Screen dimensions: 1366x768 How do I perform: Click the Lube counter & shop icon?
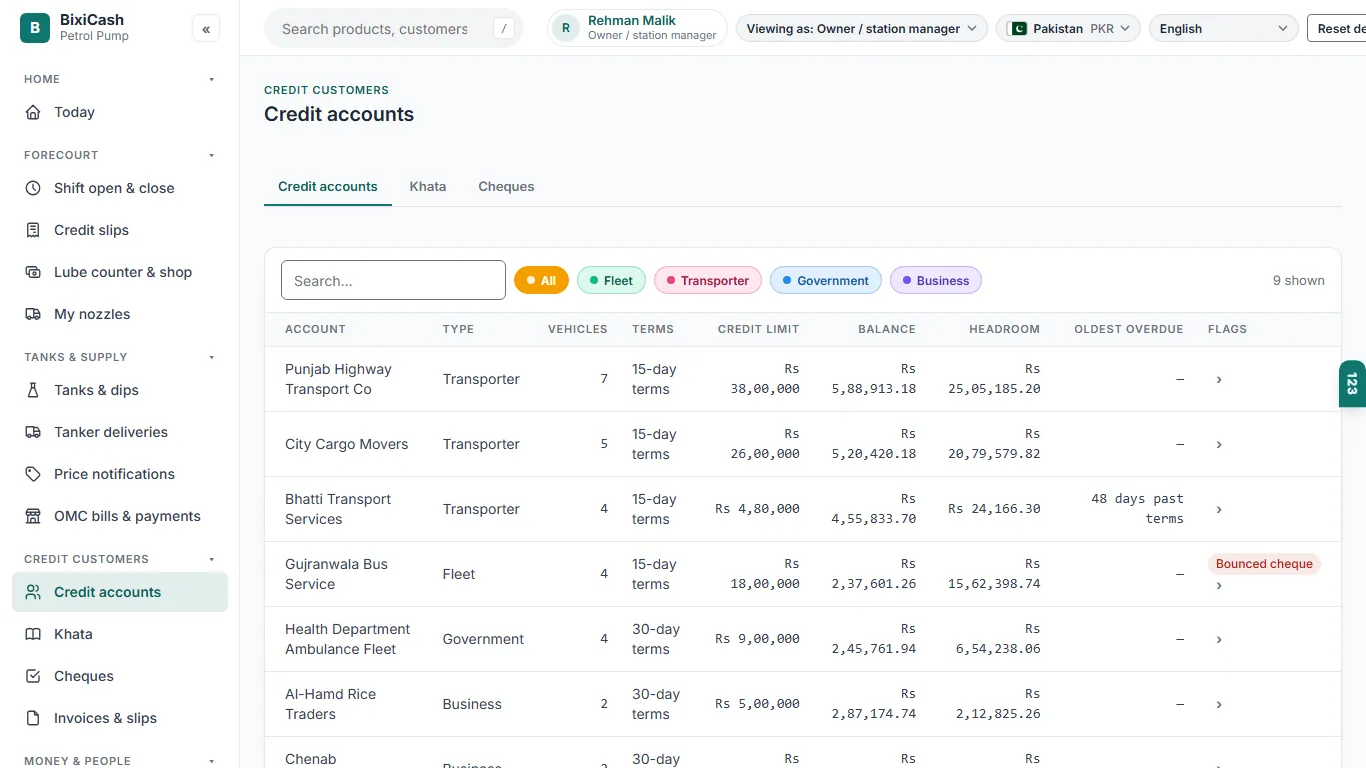click(33, 272)
